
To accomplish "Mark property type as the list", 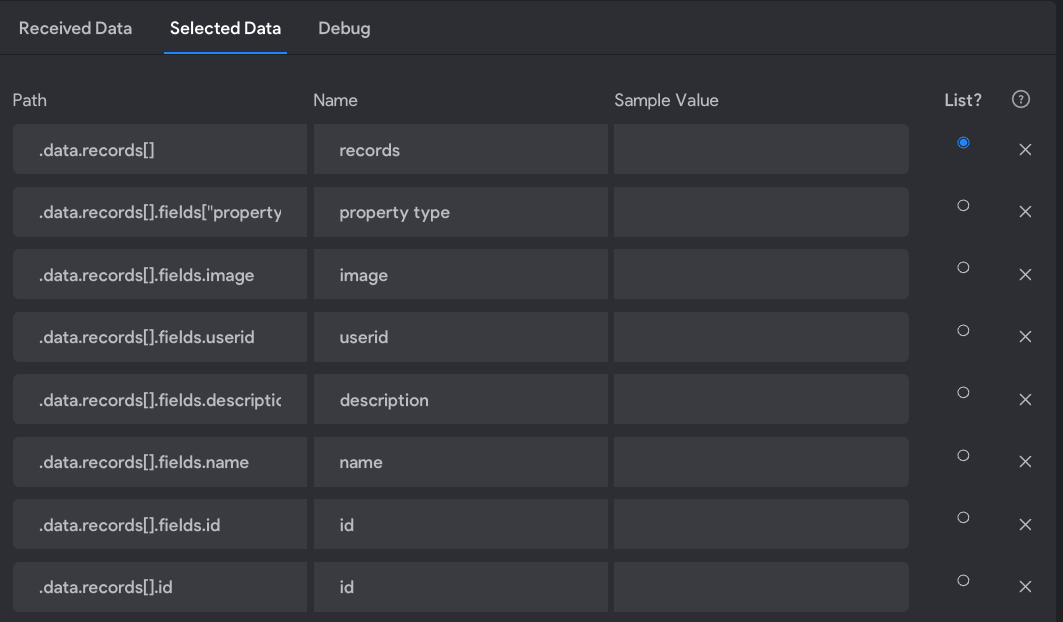I will (x=963, y=206).
